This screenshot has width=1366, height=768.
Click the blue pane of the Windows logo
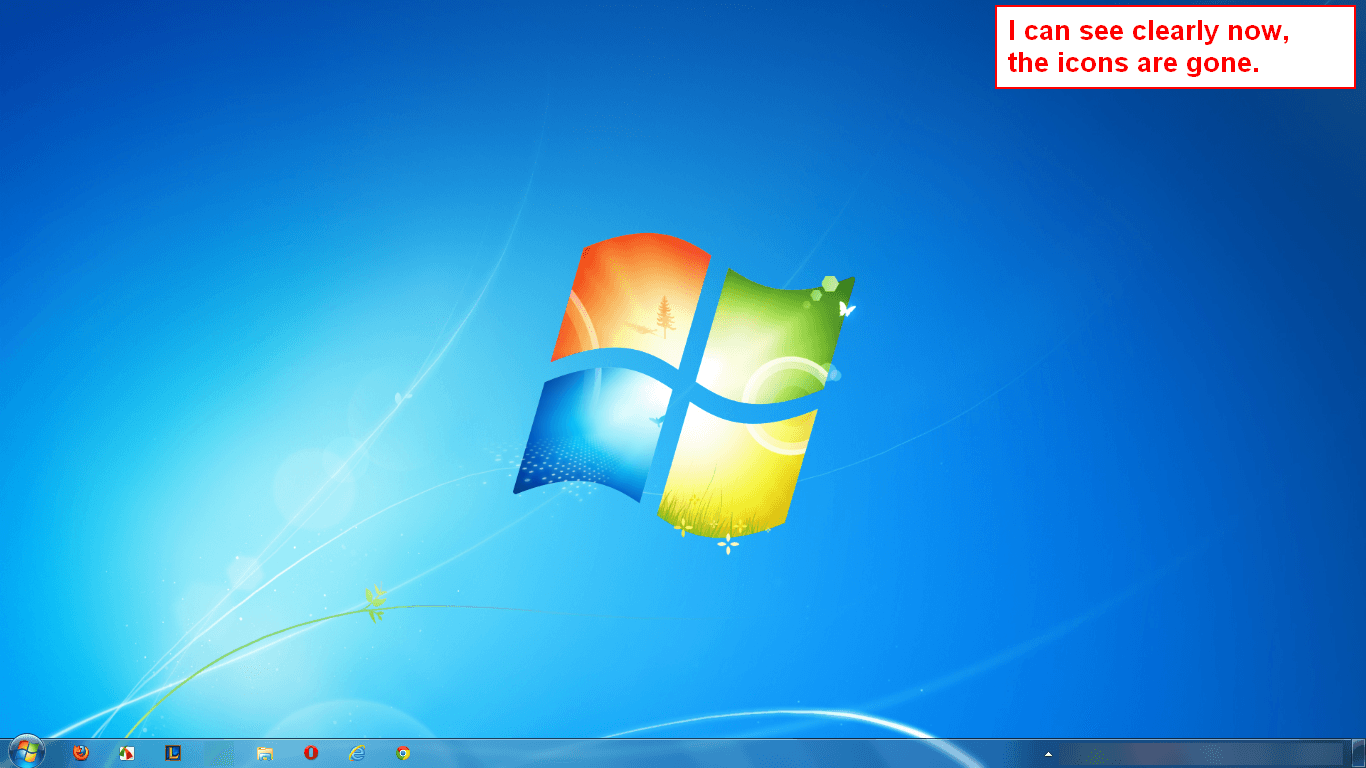[590, 432]
